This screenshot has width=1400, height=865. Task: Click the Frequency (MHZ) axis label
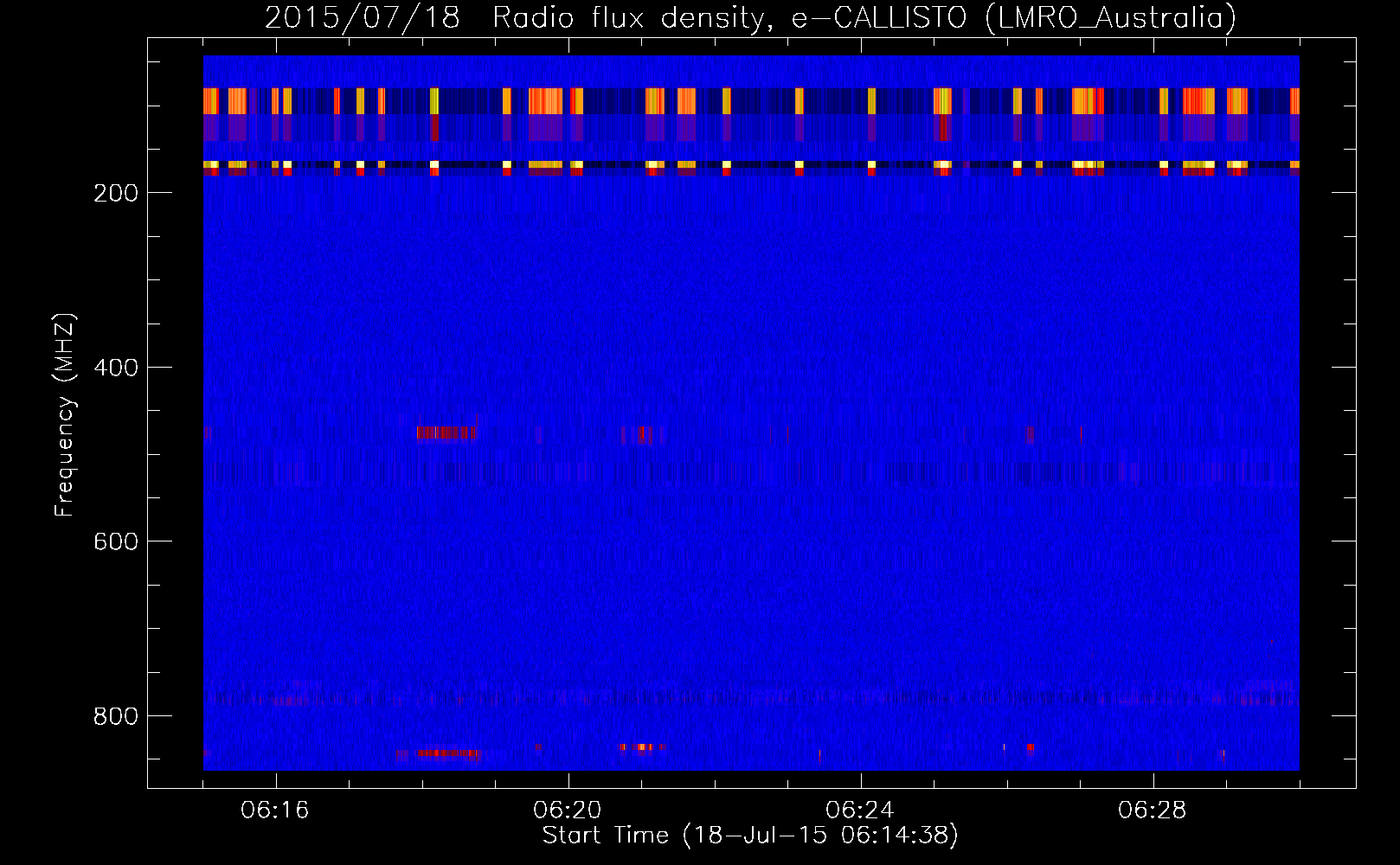pyautogui.click(x=65, y=414)
